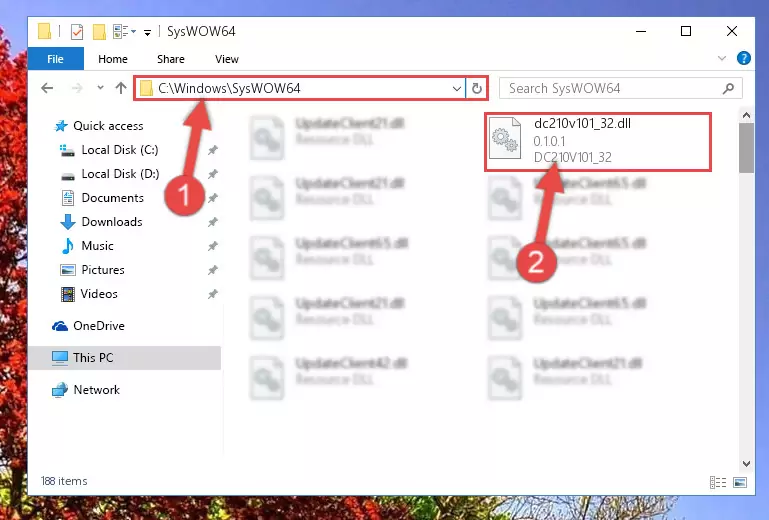The height and width of the screenshot is (520, 769).
Task: Select Network in navigation pane
Action: 97,390
